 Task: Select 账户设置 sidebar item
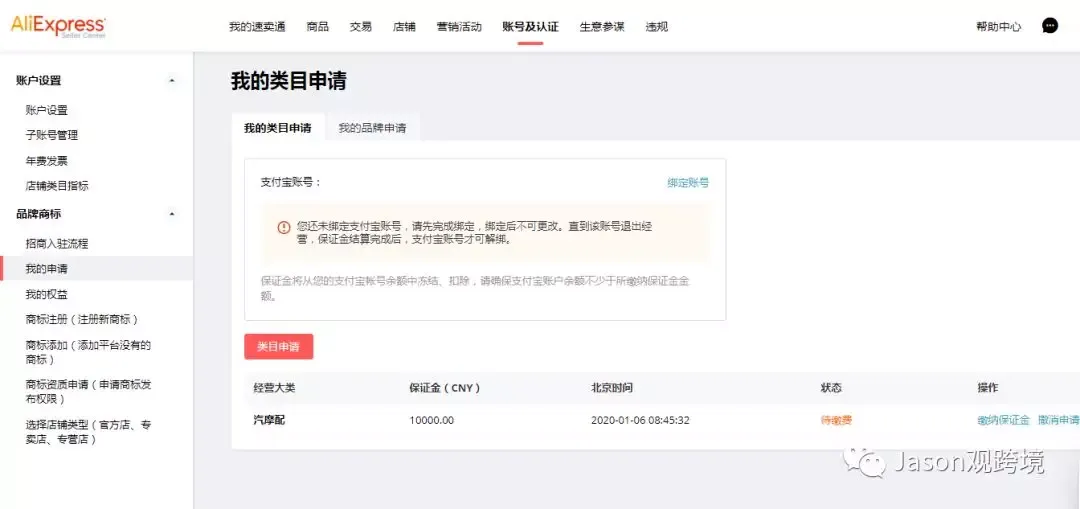click(x=47, y=110)
